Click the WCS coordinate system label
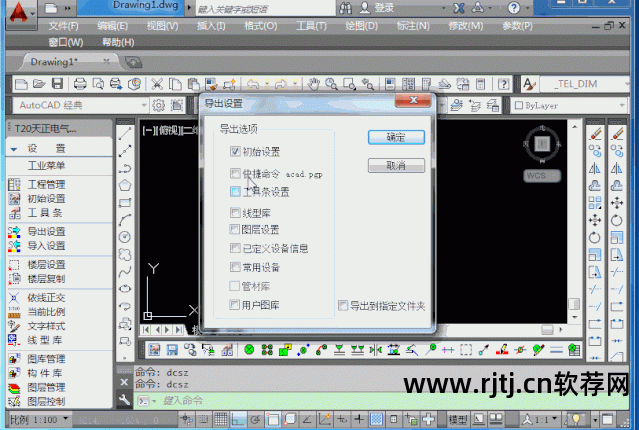Image resolution: width=639 pixels, height=430 pixels. coord(542,176)
